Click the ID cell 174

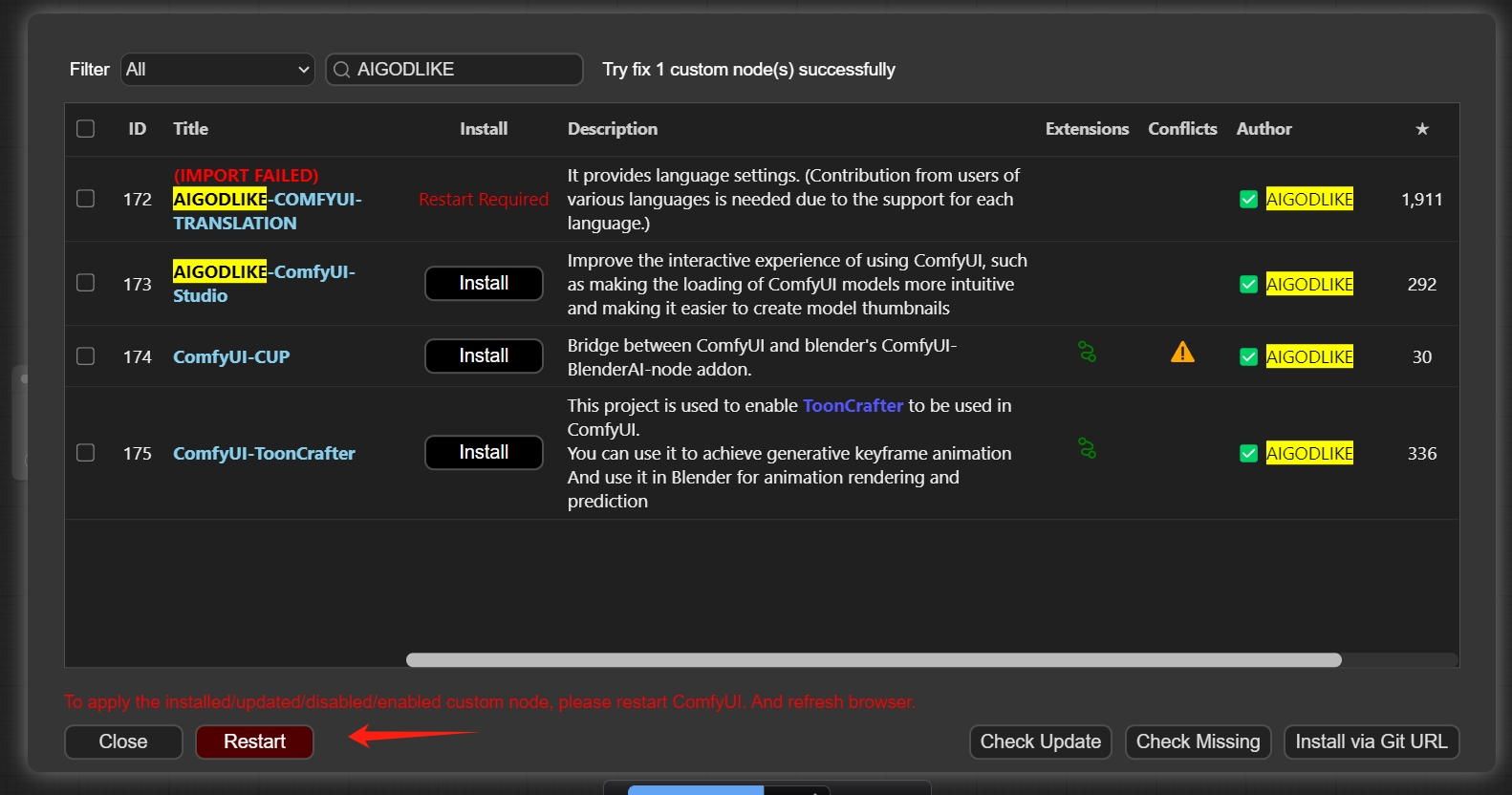point(138,357)
